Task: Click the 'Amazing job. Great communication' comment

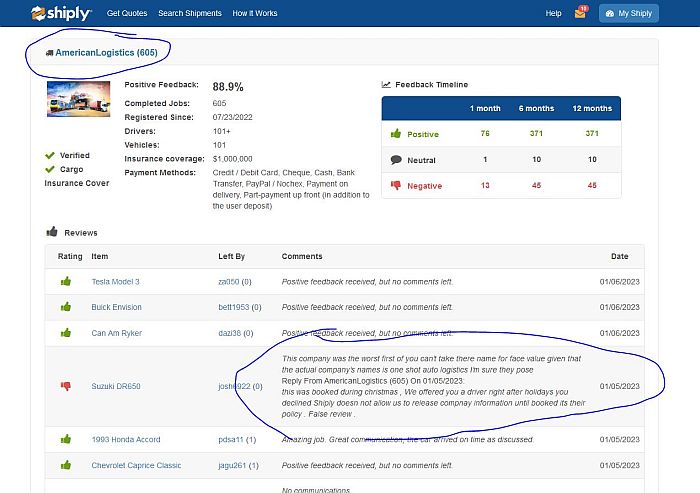Action: 407,439
